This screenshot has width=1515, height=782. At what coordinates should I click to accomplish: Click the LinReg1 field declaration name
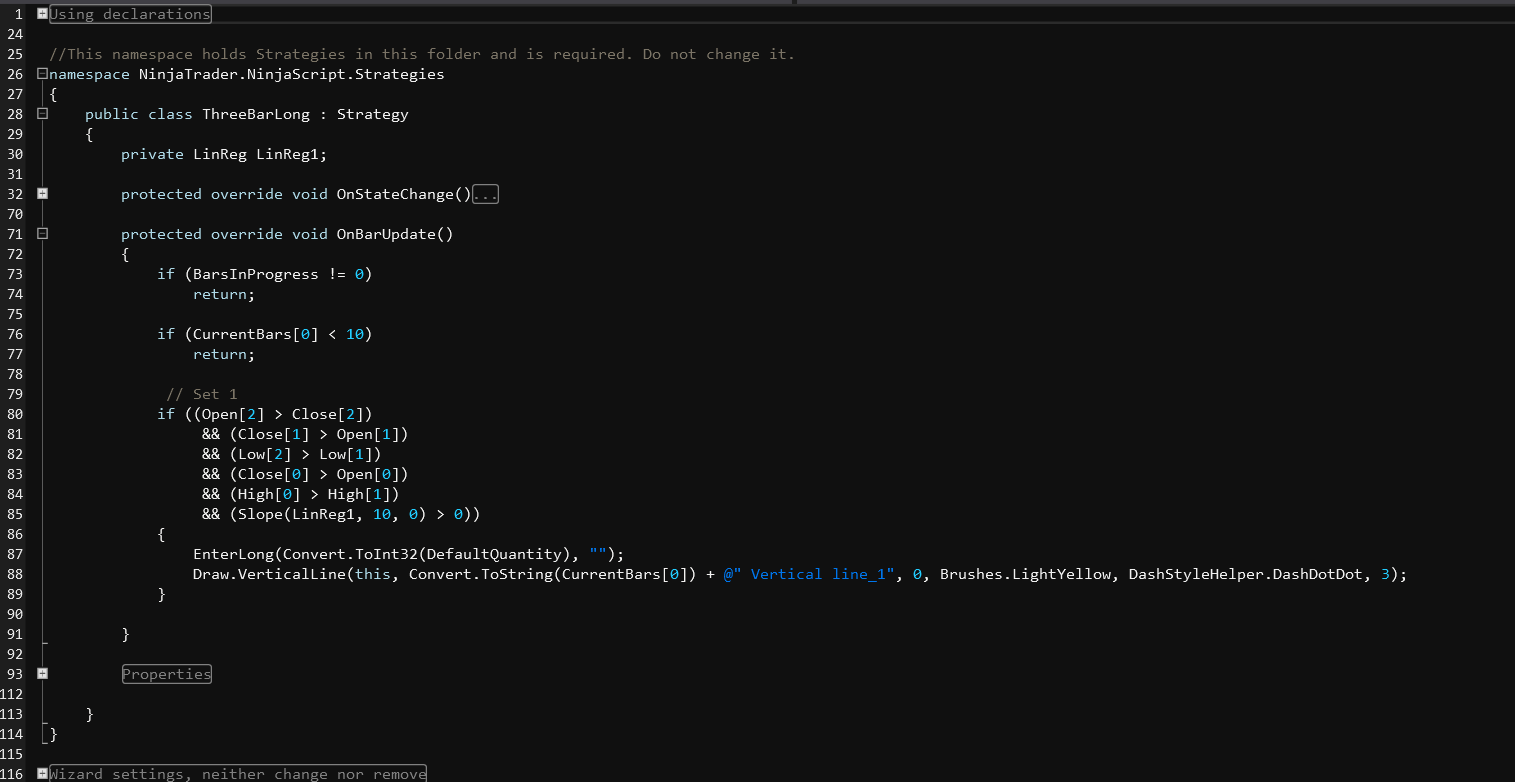(291, 154)
